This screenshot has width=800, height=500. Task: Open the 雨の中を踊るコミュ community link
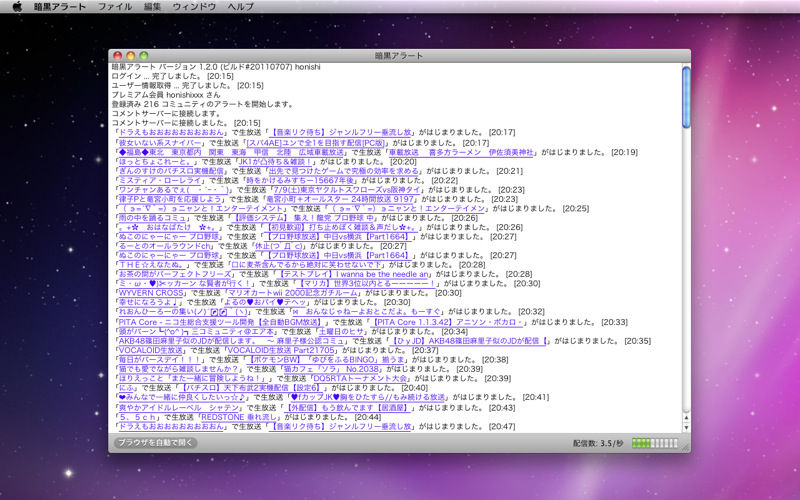tap(153, 218)
